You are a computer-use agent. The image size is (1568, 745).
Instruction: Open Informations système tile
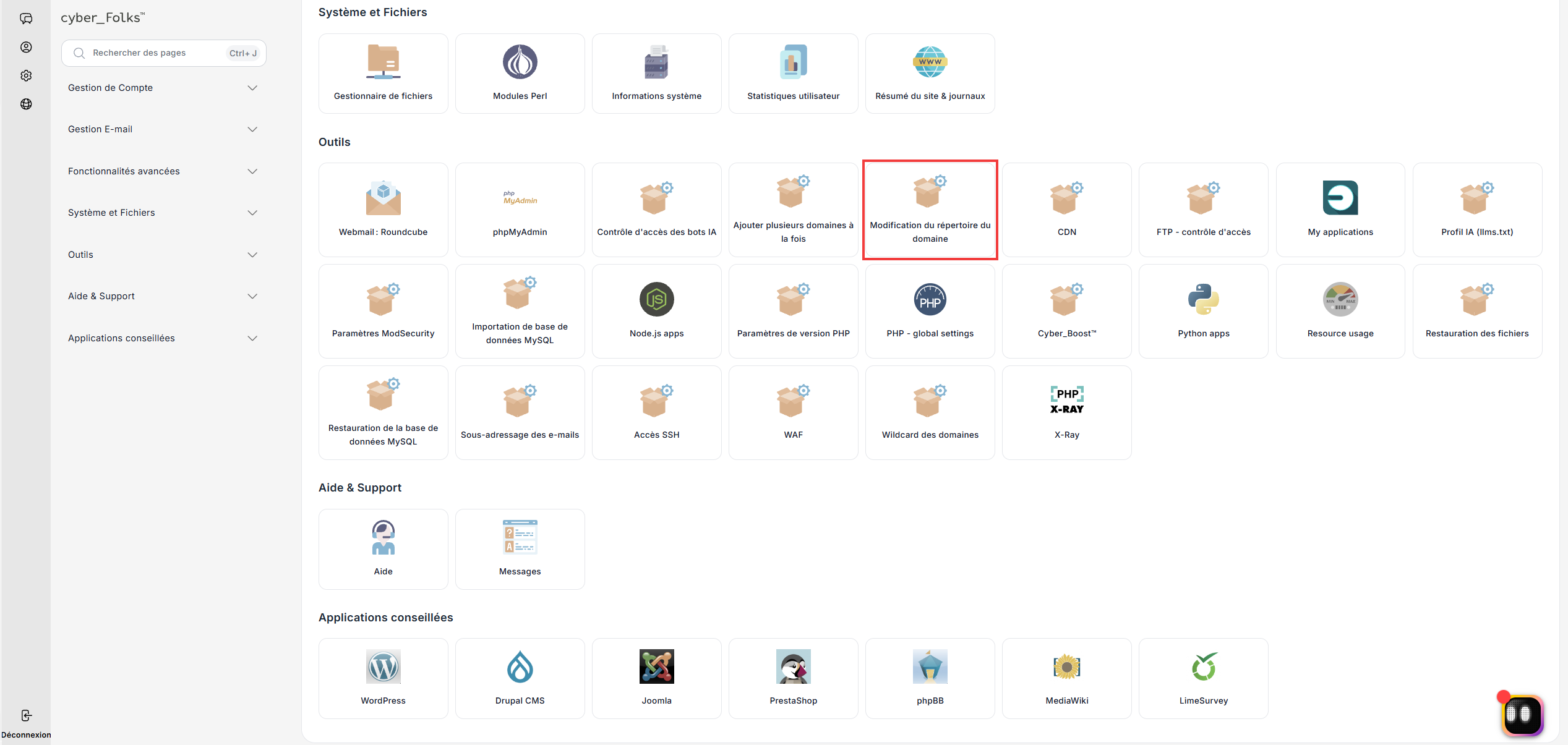click(656, 74)
